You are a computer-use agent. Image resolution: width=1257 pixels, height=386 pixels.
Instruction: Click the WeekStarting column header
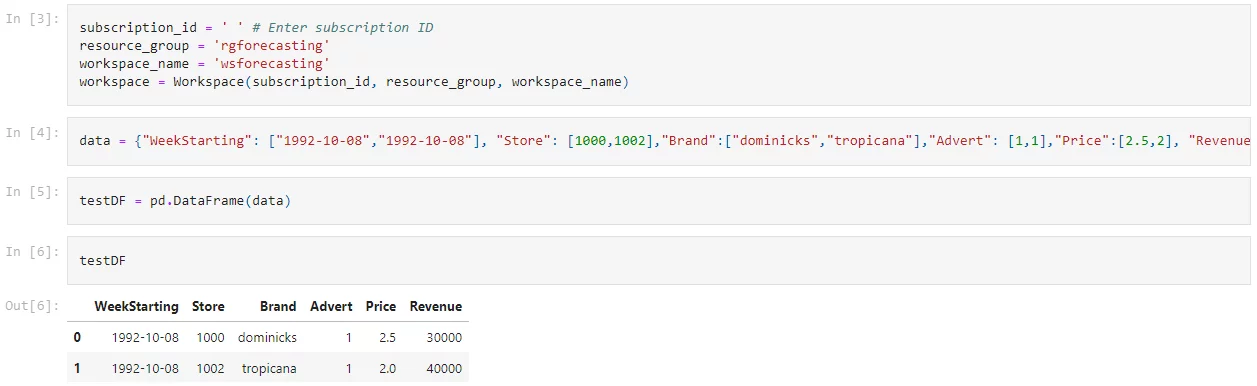136,306
